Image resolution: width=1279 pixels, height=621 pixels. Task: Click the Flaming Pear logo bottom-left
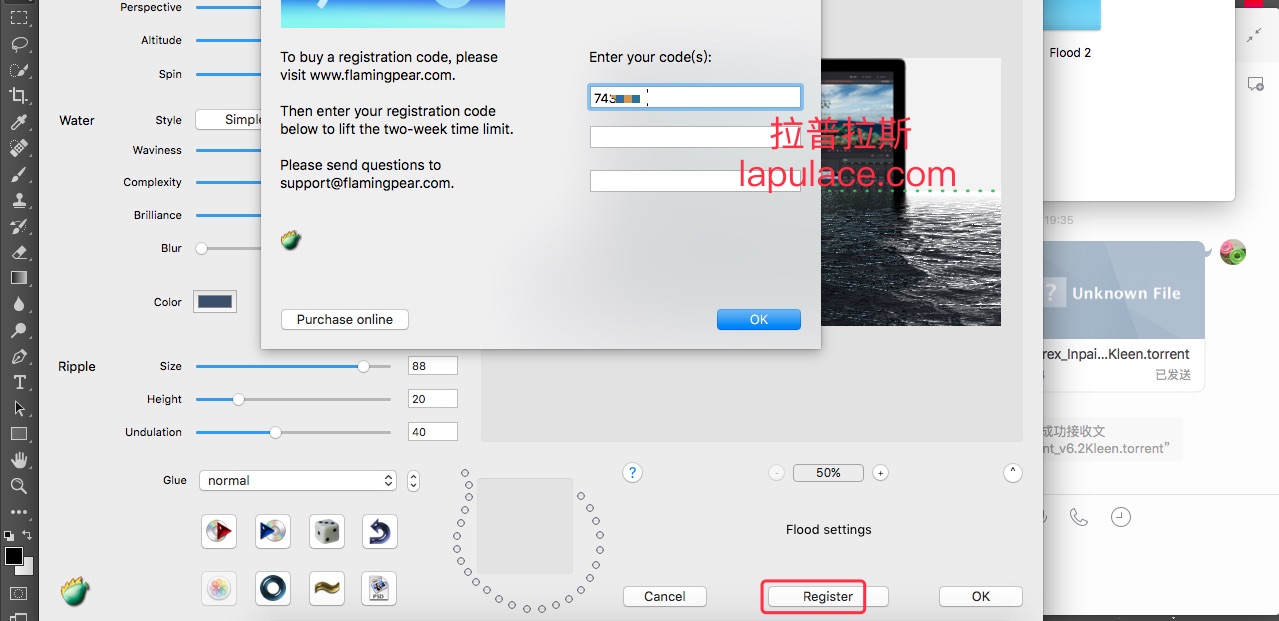coord(75,591)
